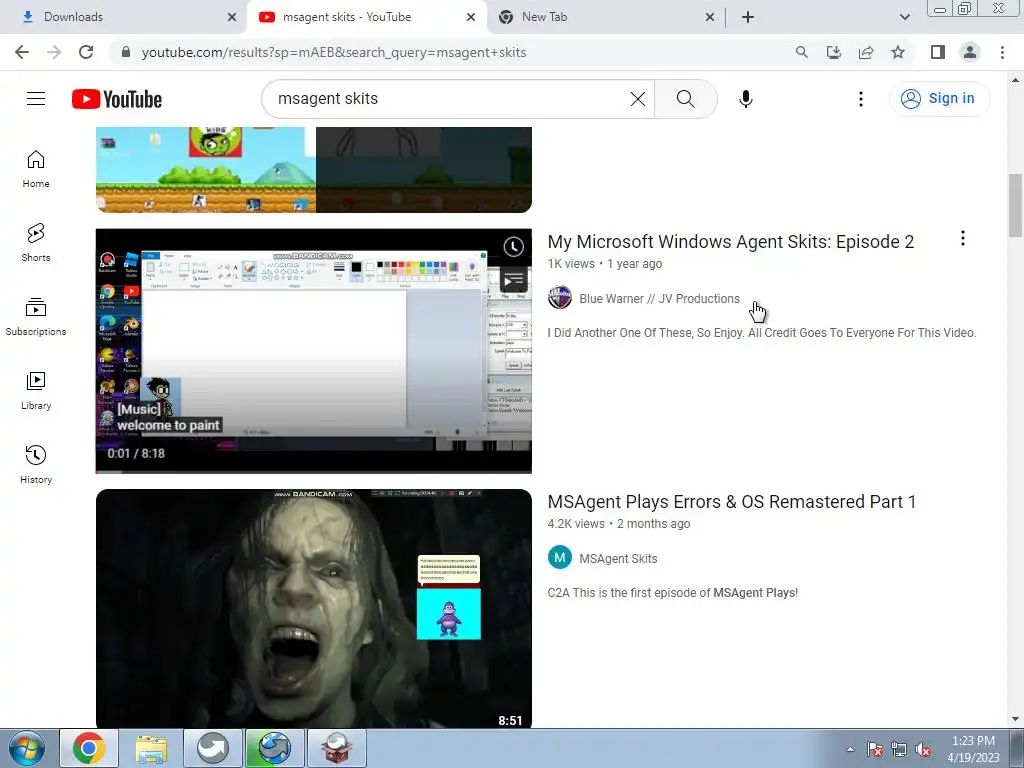Go to Home in sidebar
Viewport: 1024px width, 768px height.
pos(36,169)
